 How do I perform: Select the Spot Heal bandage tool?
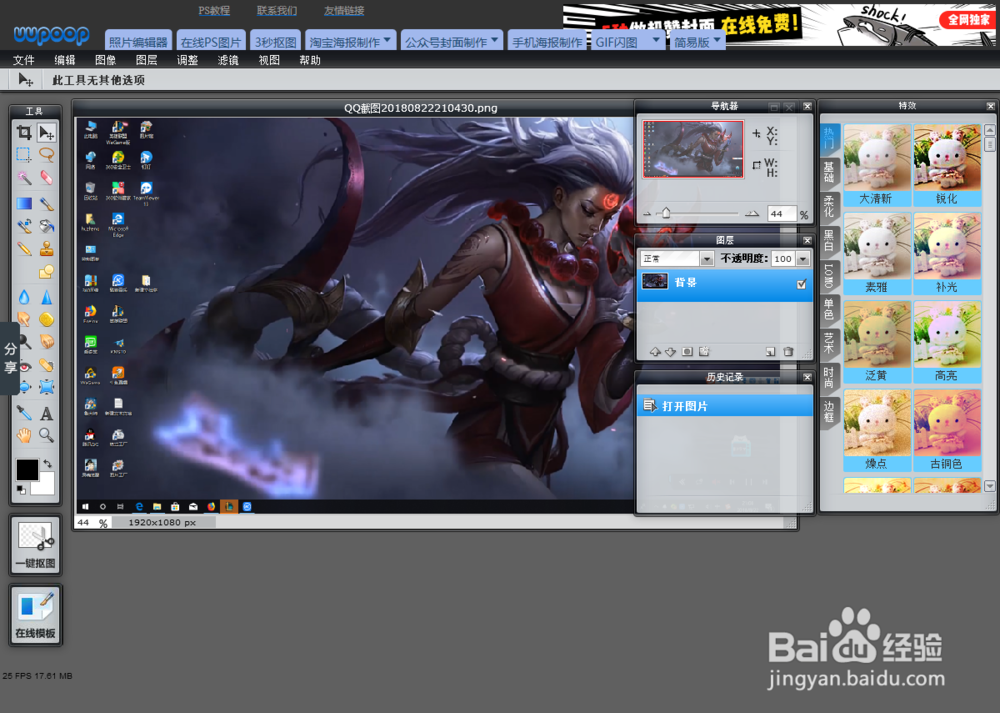point(47,365)
